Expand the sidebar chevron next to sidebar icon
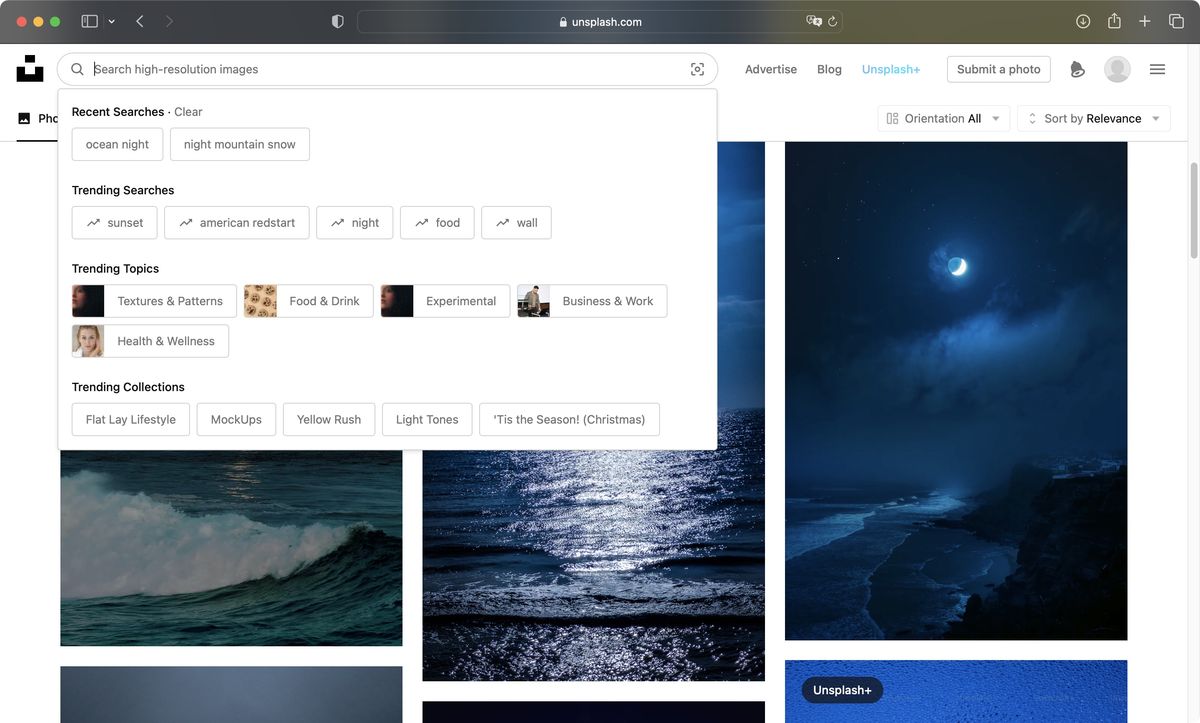 110,20
